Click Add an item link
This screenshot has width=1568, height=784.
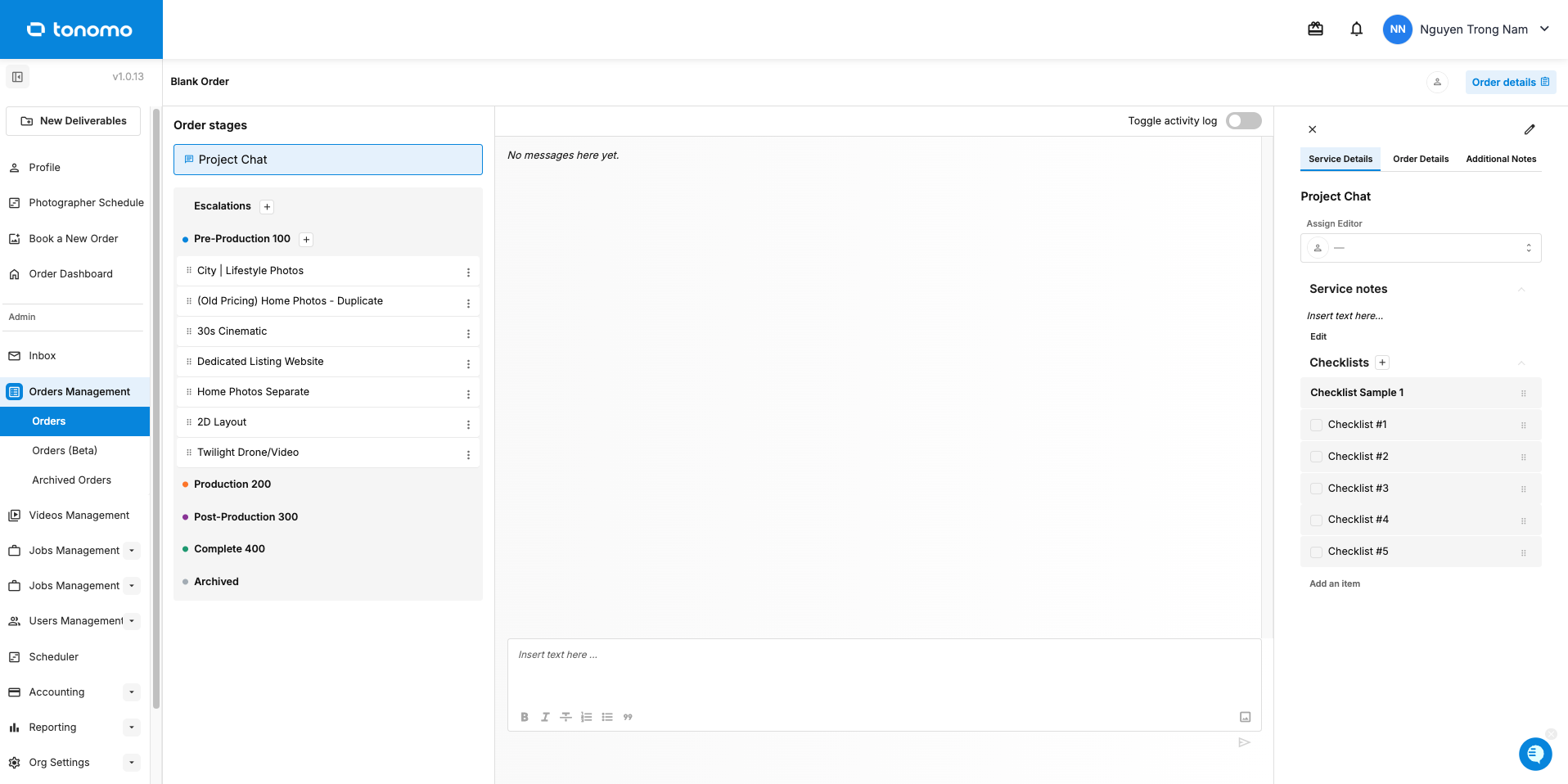1335,583
